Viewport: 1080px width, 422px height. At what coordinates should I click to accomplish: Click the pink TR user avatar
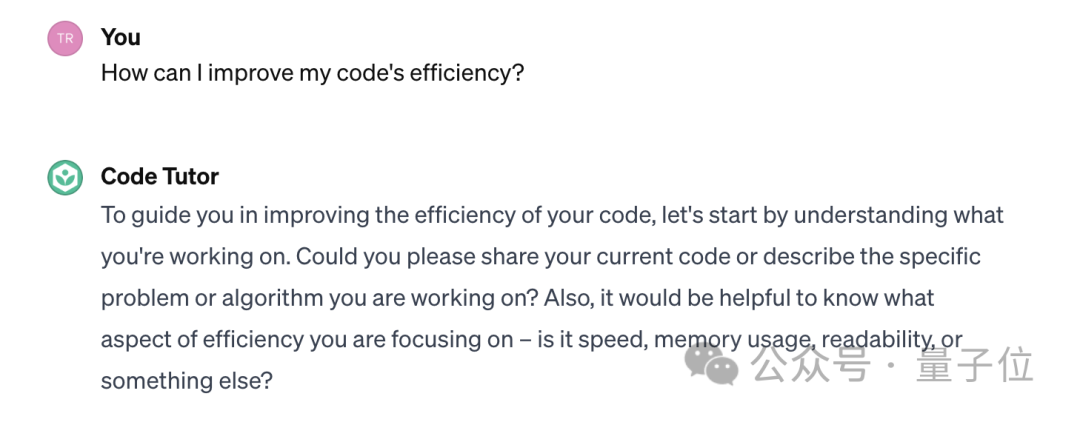click(x=65, y=38)
